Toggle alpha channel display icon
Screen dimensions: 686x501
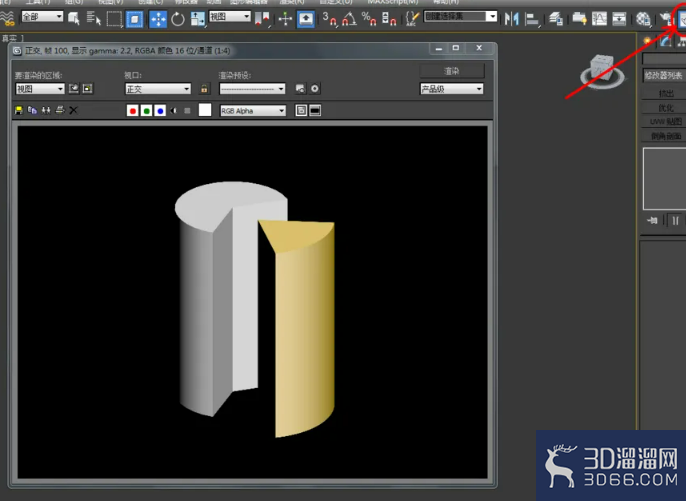coord(174,111)
